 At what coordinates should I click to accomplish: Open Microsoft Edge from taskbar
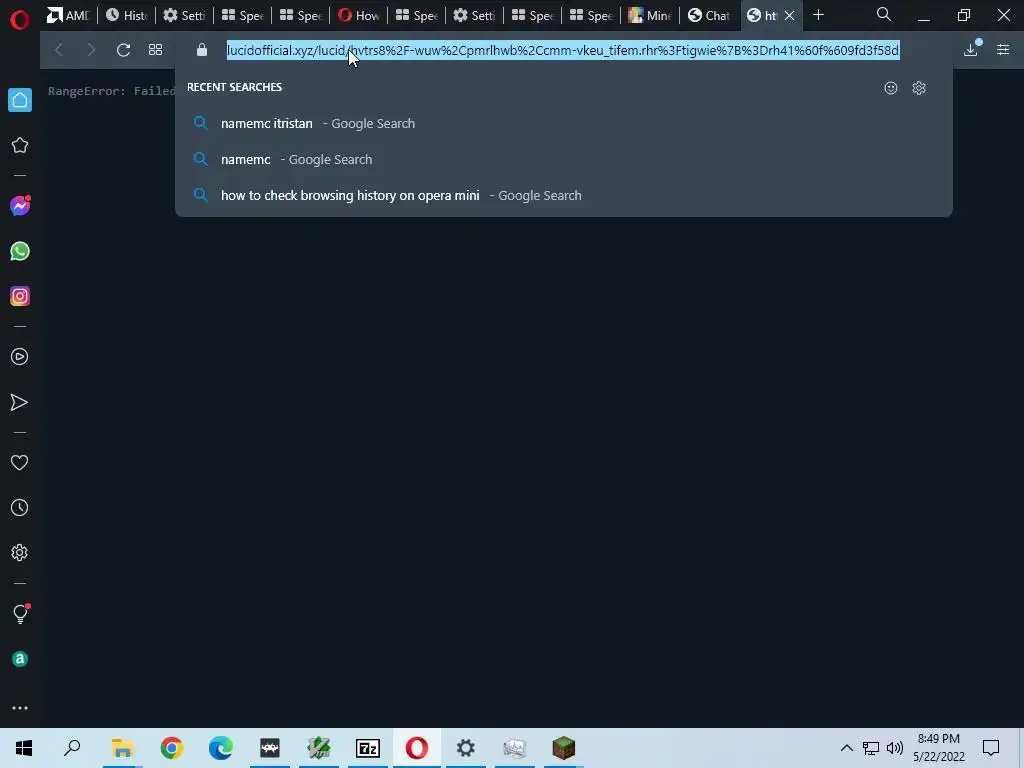221,748
